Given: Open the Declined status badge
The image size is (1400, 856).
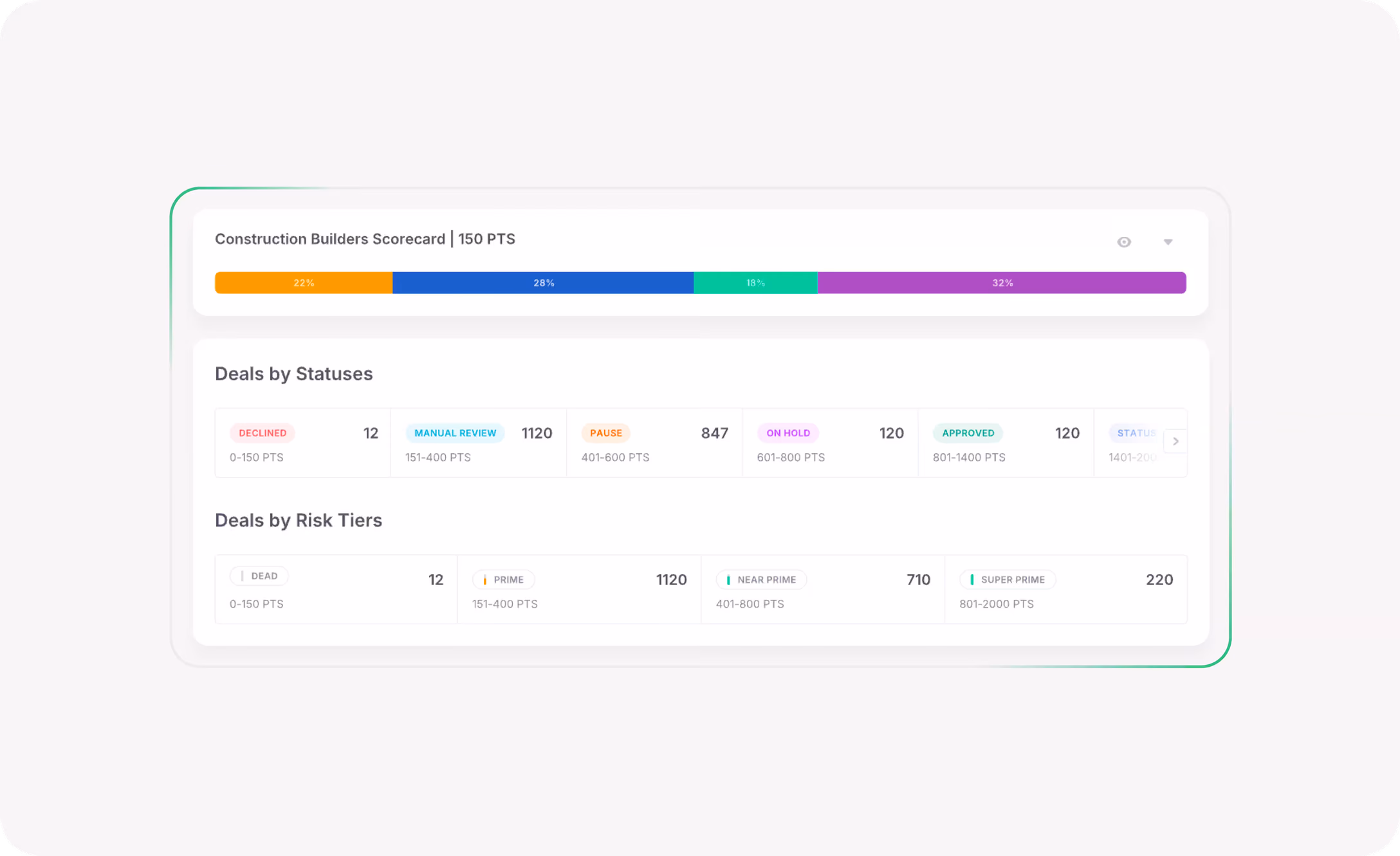Looking at the screenshot, I should coord(262,433).
